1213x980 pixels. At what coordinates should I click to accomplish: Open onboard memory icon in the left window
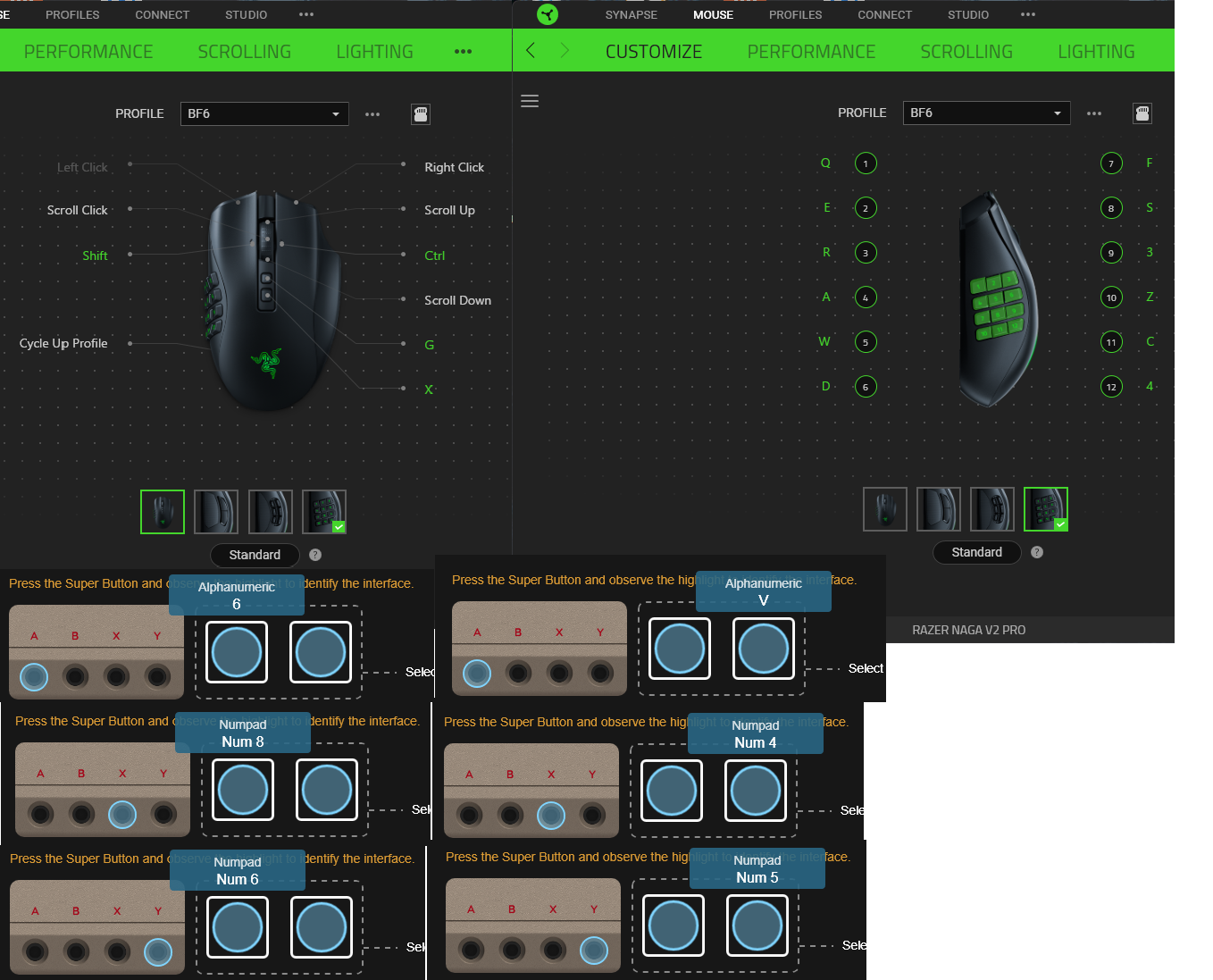point(420,114)
